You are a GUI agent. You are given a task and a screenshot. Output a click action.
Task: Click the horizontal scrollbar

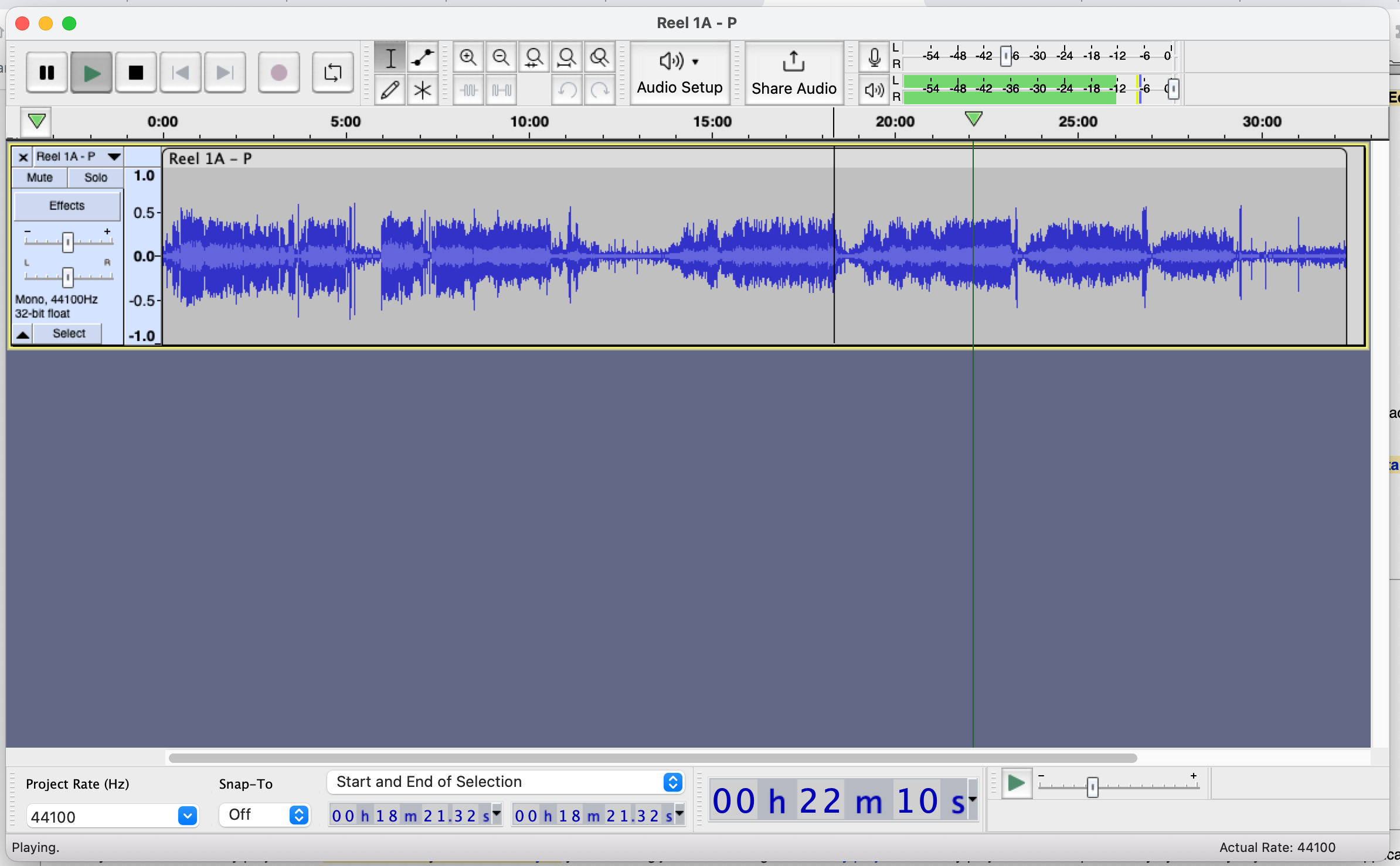click(x=653, y=758)
